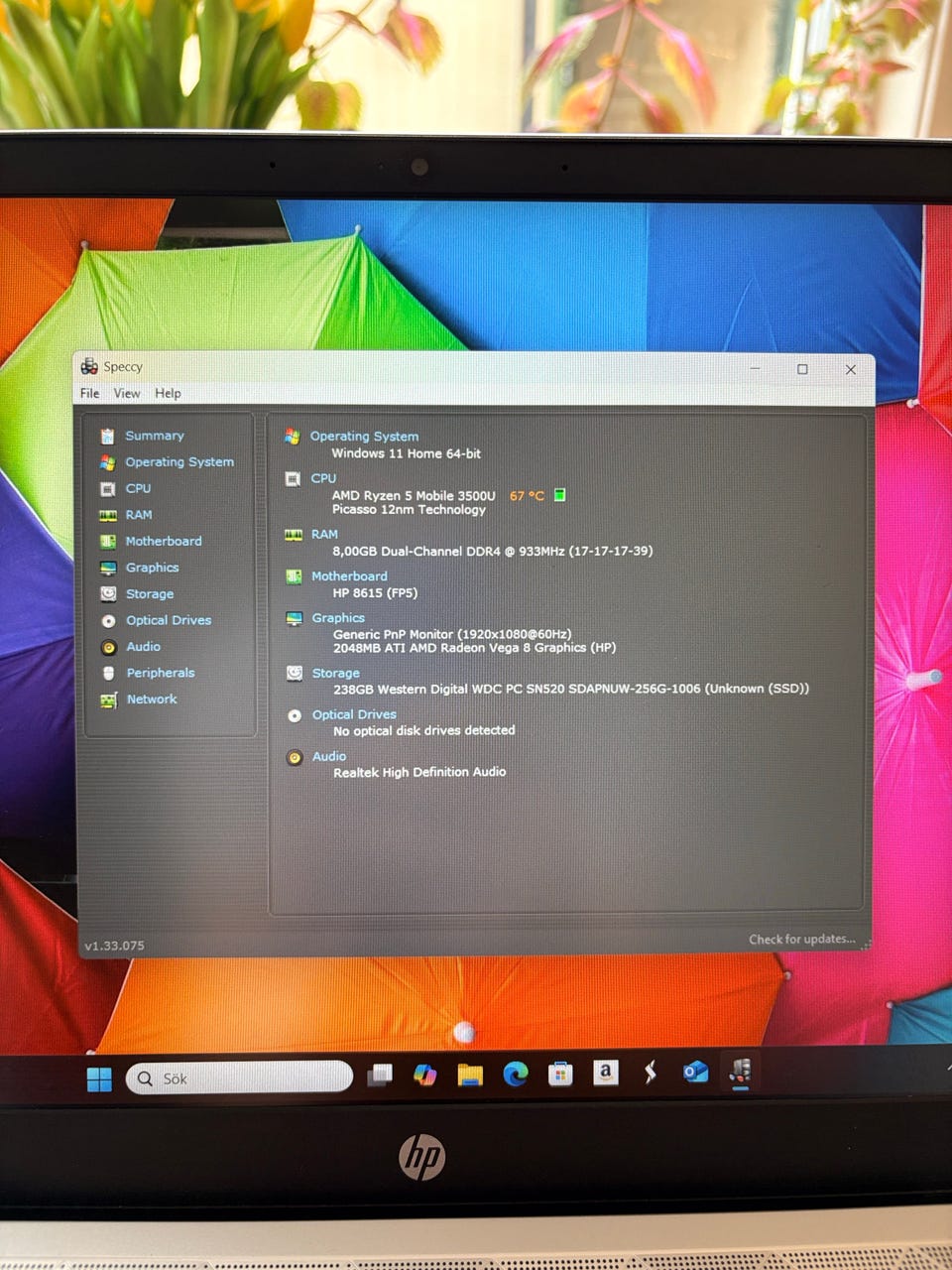
Task: Select Graphics in the sidebar list
Action: point(152,568)
